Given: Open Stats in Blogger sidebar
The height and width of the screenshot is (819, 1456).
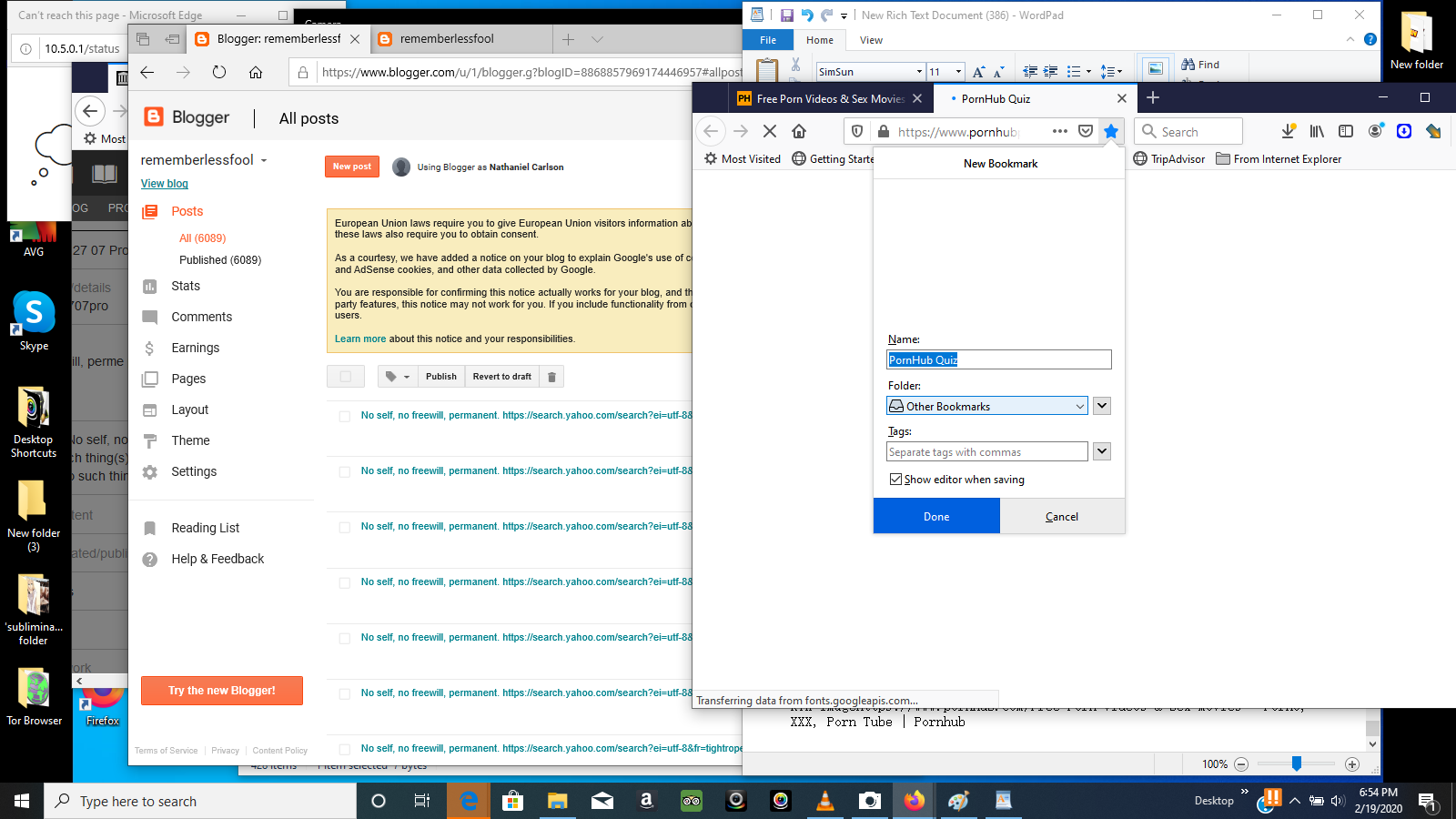Looking at the screenshot, I should coord(186,286).
